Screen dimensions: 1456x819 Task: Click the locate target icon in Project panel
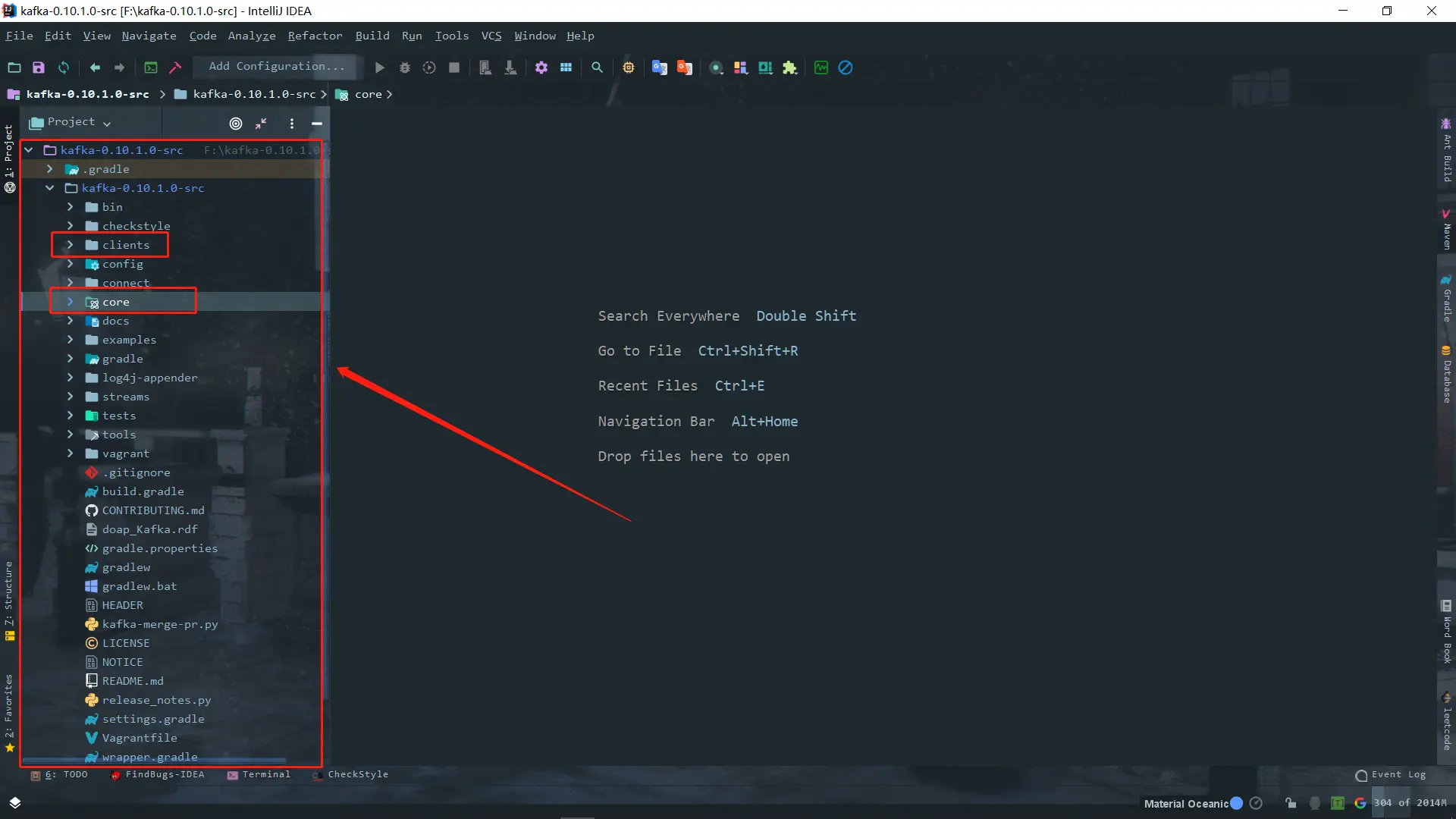[236, 124]
